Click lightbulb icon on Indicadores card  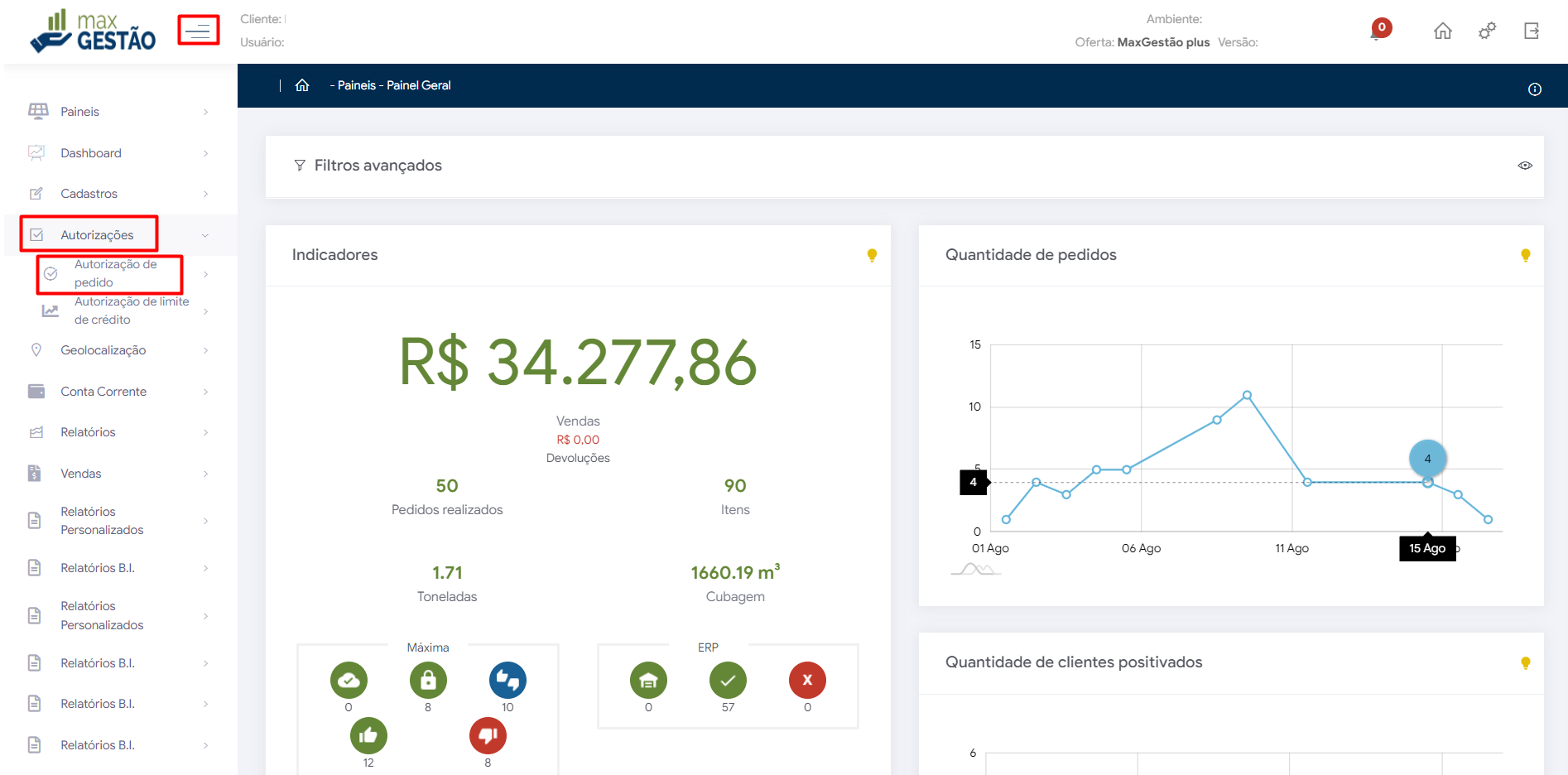pyautogui.click(x=872, y=255)
